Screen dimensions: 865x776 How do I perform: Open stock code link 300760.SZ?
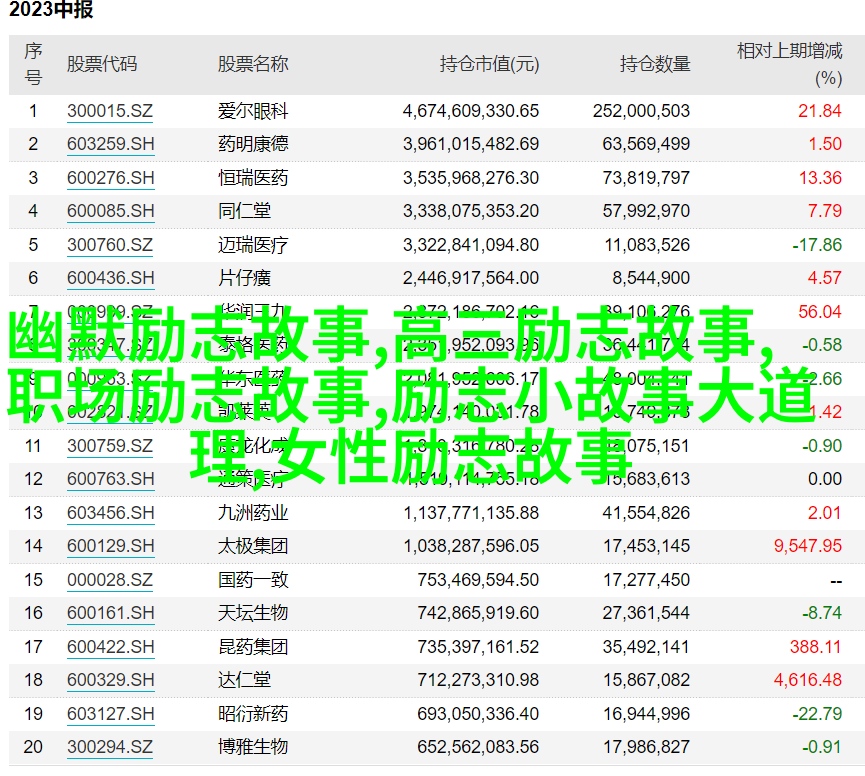point(110,244)
